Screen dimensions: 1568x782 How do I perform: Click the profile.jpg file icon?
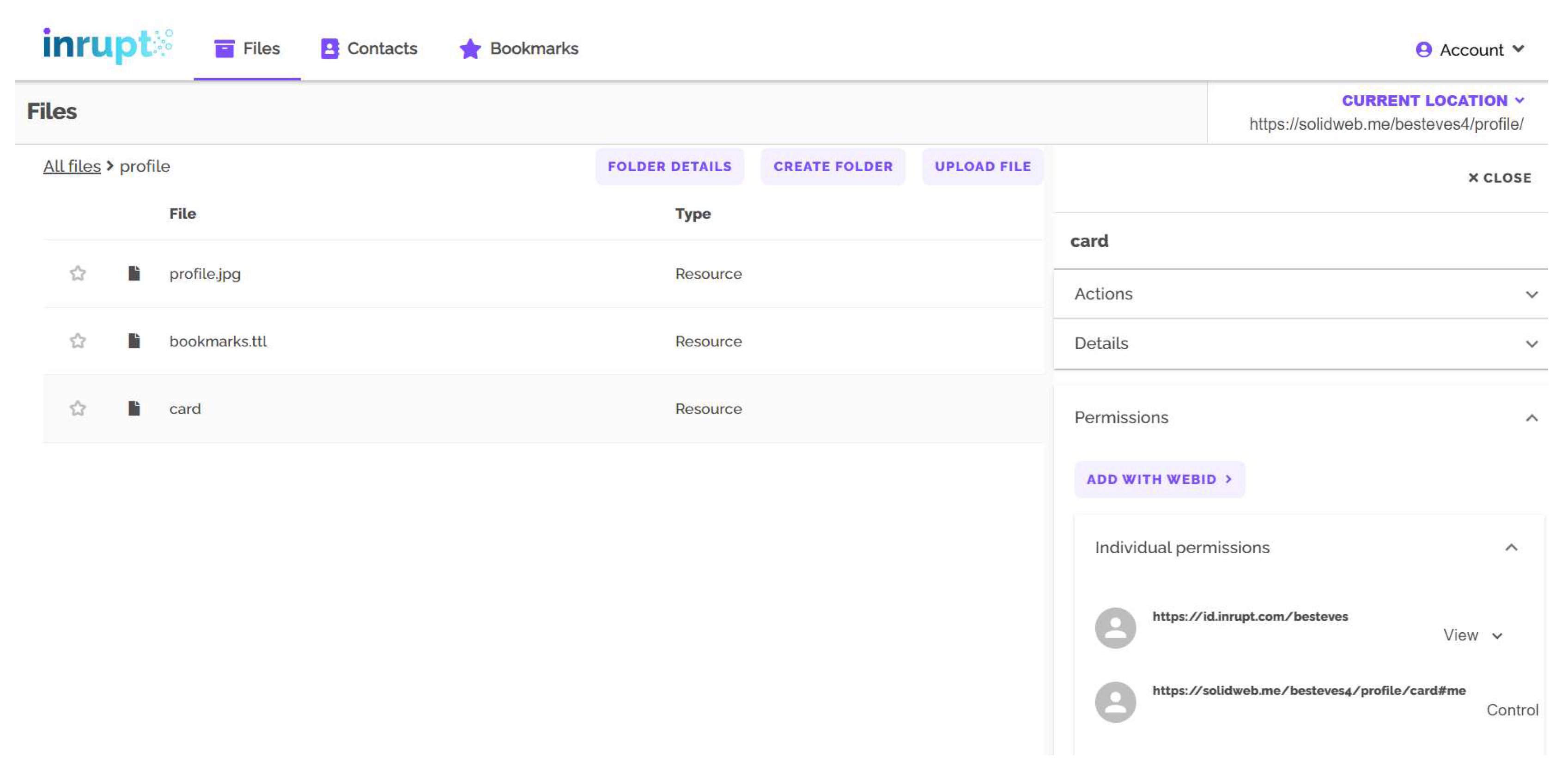(134, 272)
